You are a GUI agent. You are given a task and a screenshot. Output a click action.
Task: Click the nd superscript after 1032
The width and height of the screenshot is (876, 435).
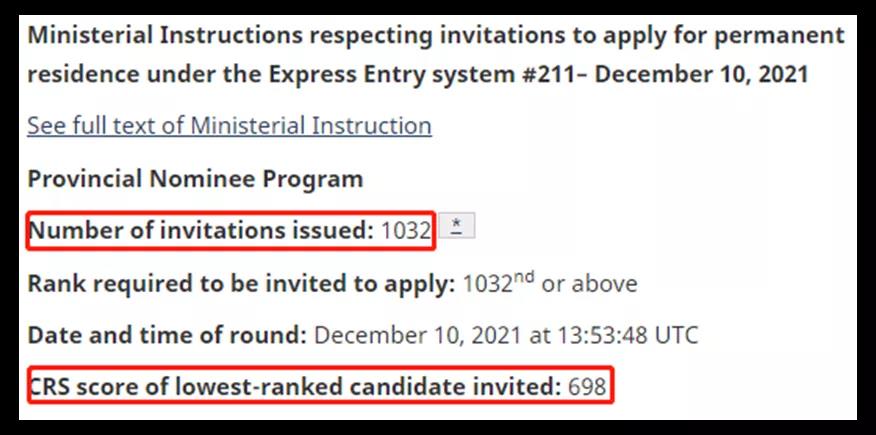click(x=524, y=277)
